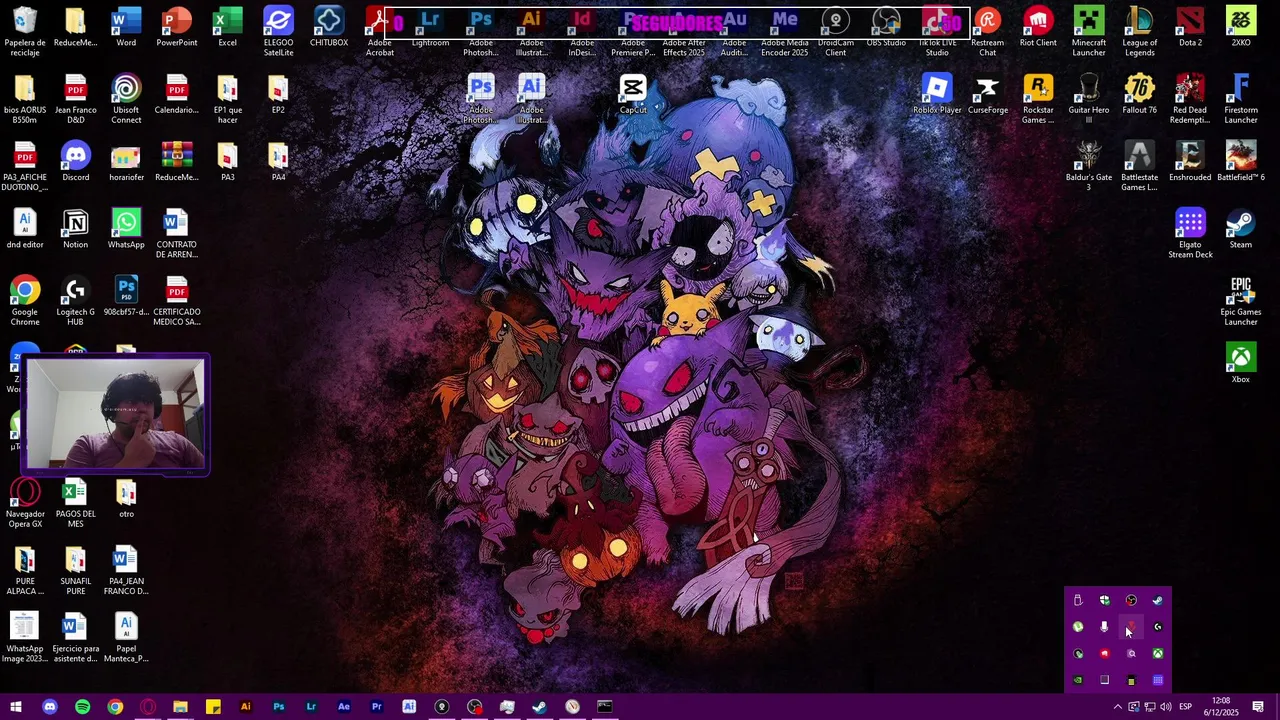Open the Lightroom desktop shortcut
Image resolution: width=1280 pixels, height=720 pixels.
(x=430, y=27)
